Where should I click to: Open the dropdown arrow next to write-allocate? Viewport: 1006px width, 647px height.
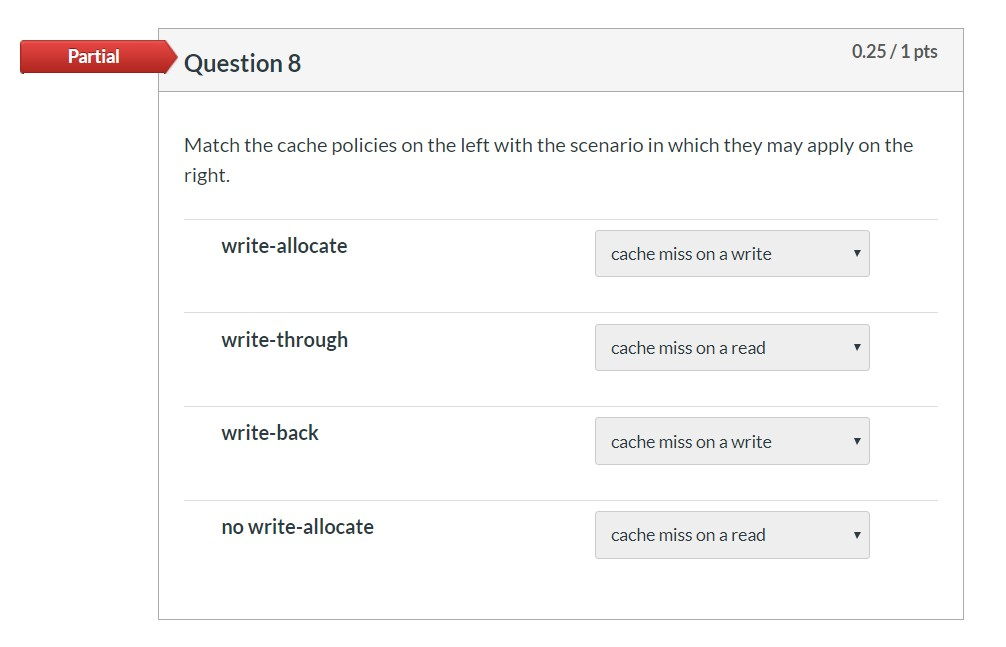[858, 254]
